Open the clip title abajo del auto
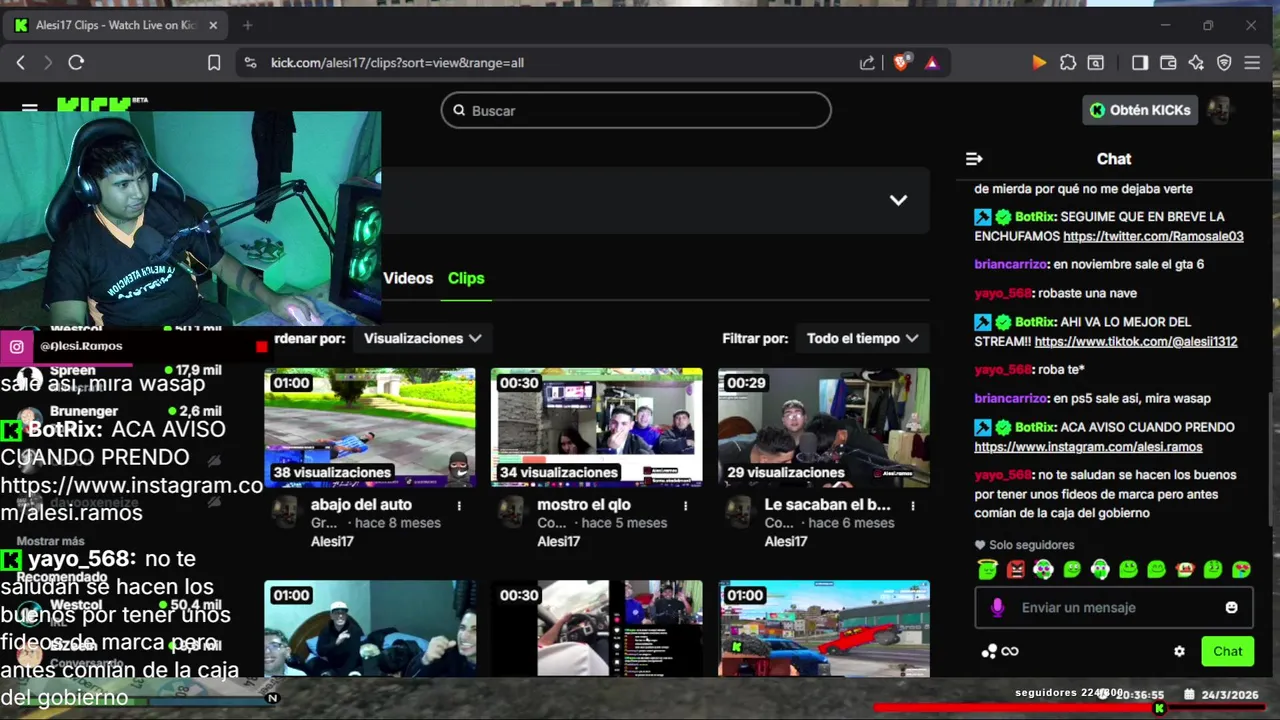This screenshot has width=1280, height=720. click(x=361, y=505)
